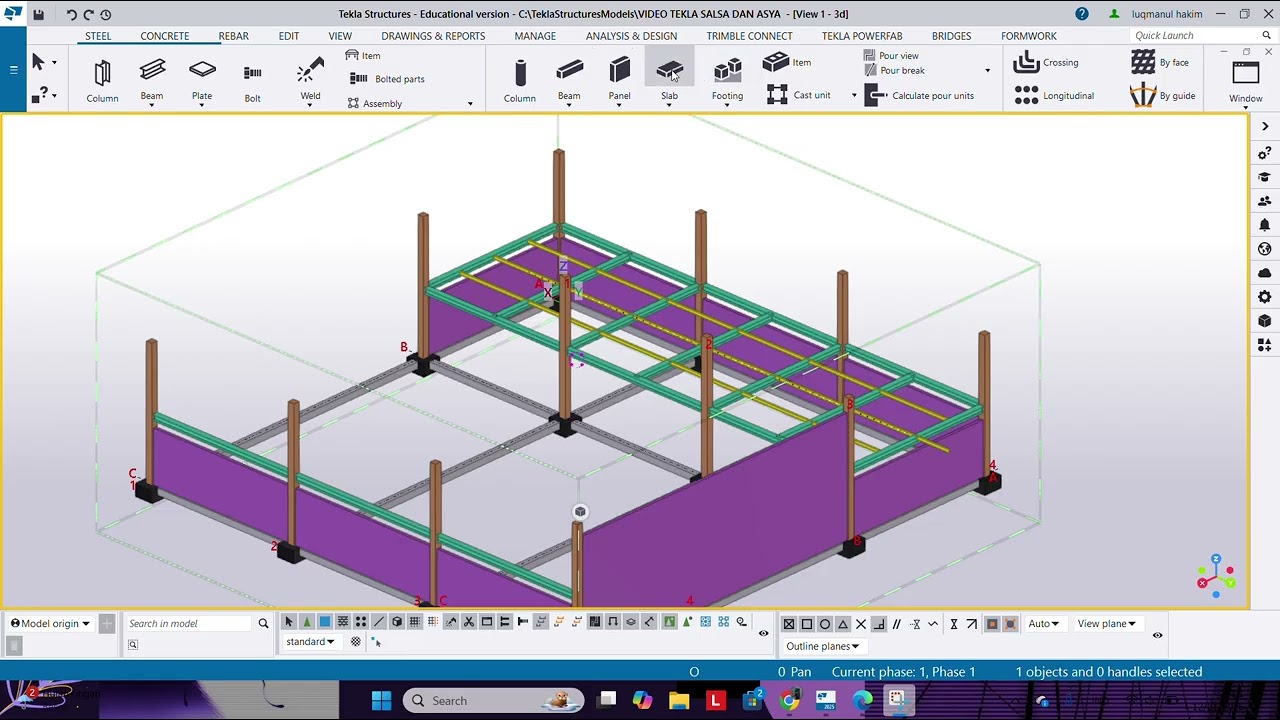Toggle the circle snap to center switch
This screenshot has width=1280, height=720.
825,624
